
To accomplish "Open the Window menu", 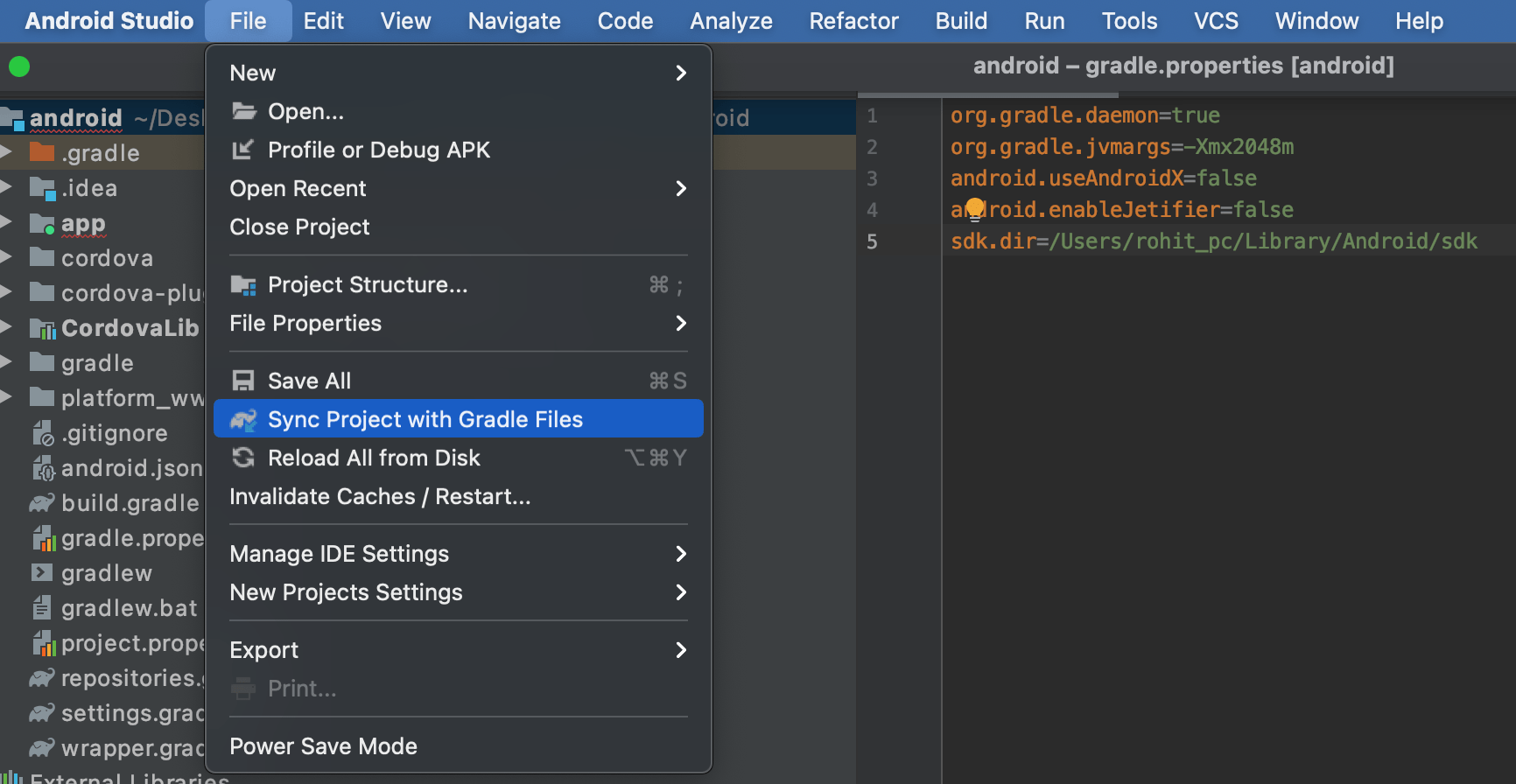I will [1316, 21].
